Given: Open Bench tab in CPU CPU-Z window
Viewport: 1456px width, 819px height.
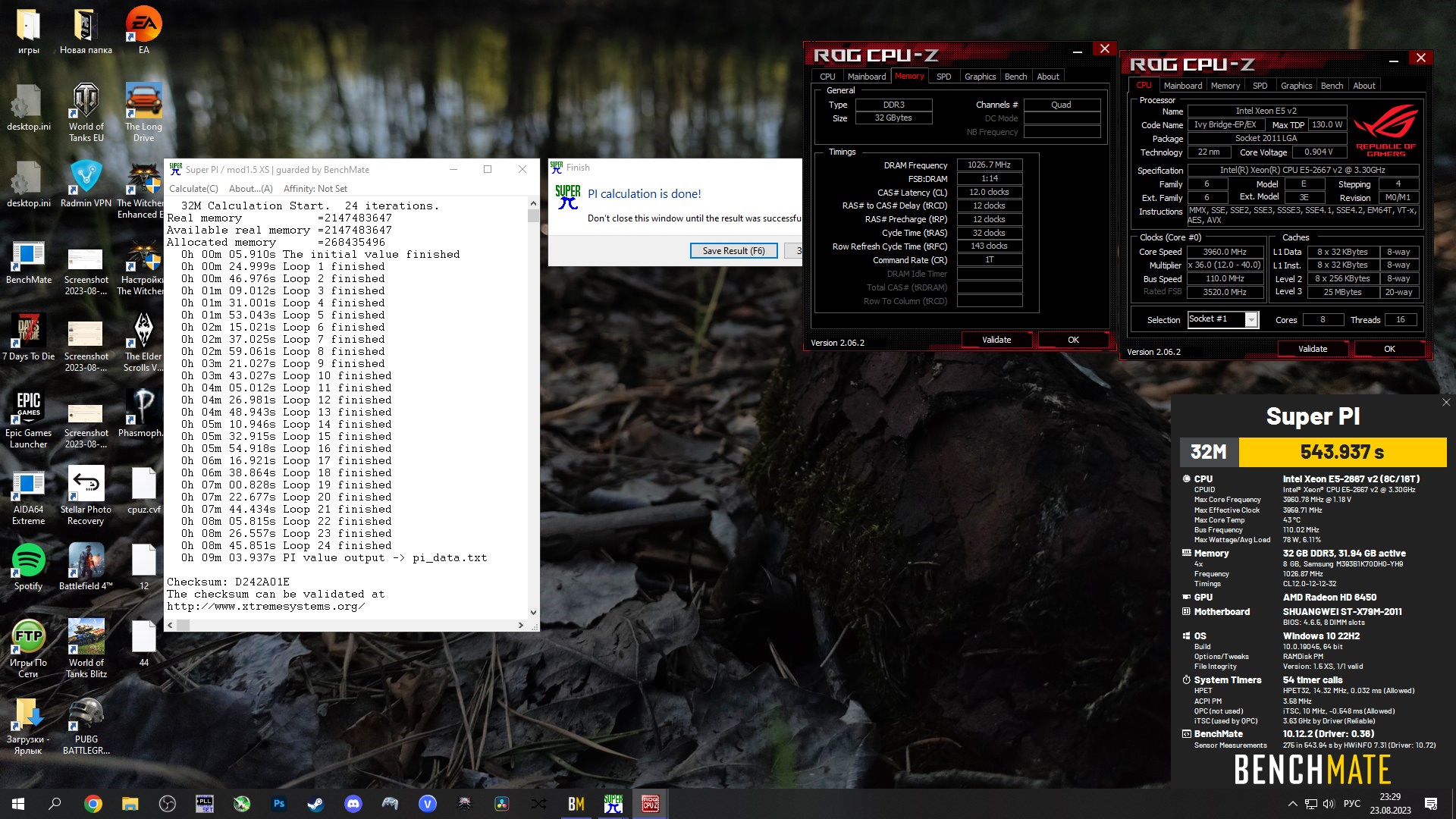Looking at the screenshot, I should (x=1332, y=86).
